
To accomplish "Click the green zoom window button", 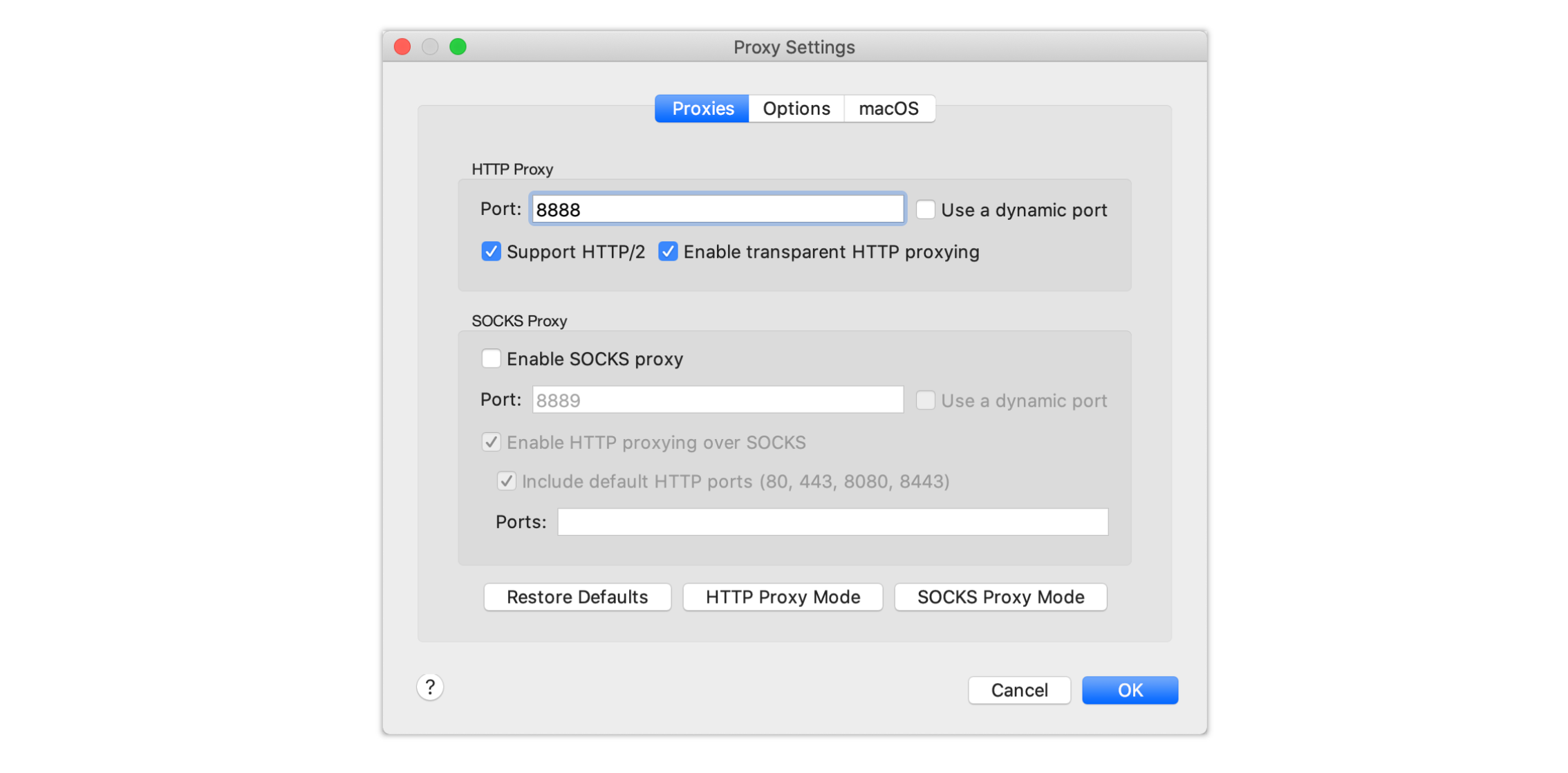I will 458,47.
